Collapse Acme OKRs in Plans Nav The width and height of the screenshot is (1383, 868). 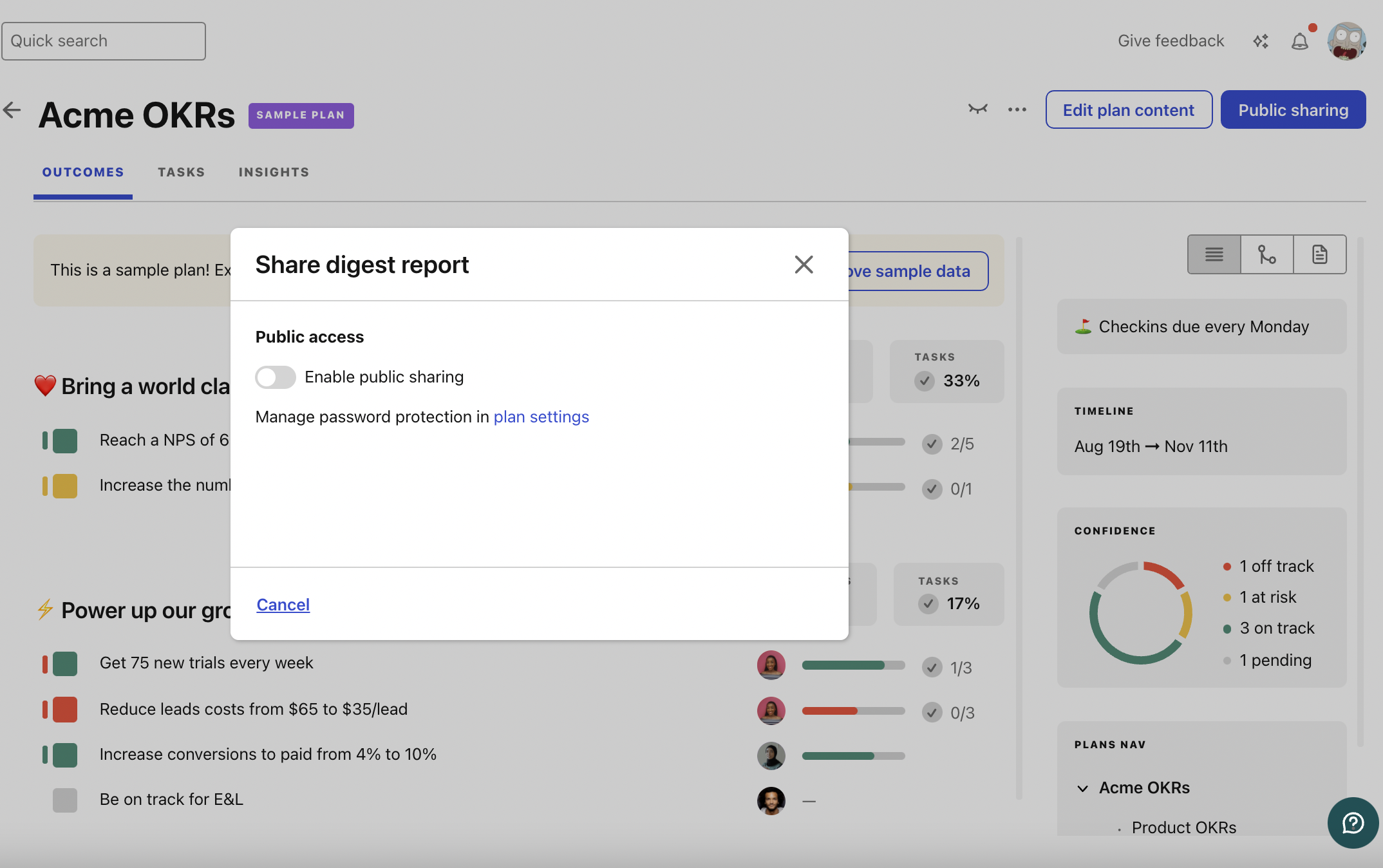coord(1083,788)
